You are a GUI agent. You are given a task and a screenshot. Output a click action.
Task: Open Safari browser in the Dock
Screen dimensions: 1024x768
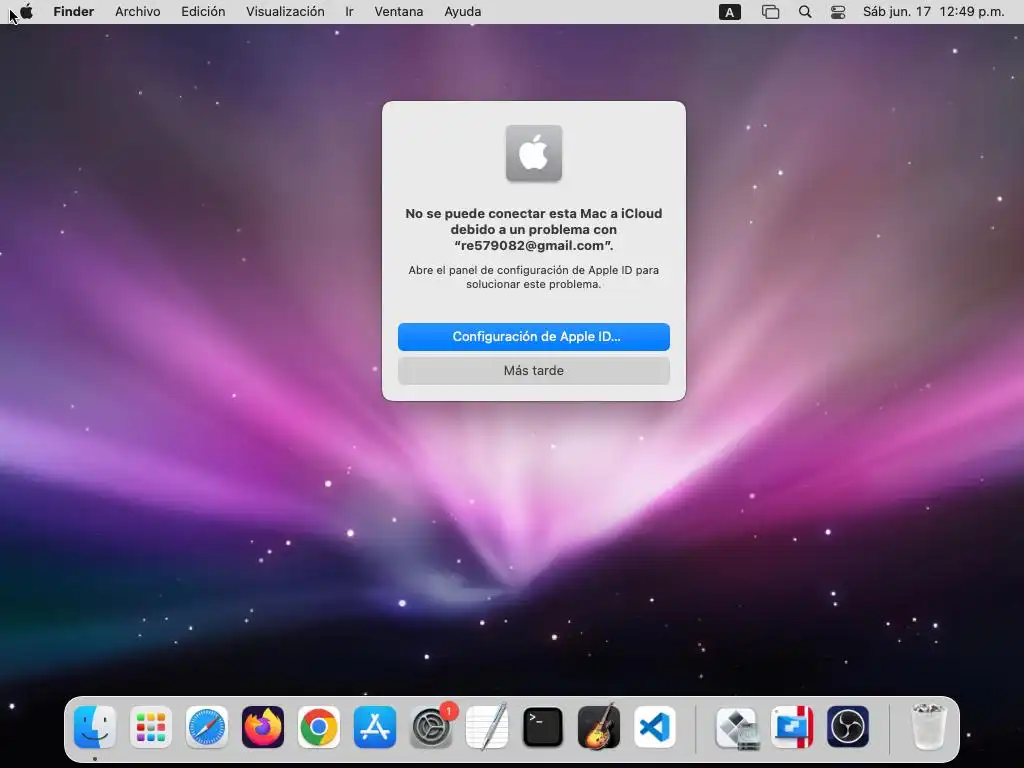pyautogui.click(x=207, y=727)
